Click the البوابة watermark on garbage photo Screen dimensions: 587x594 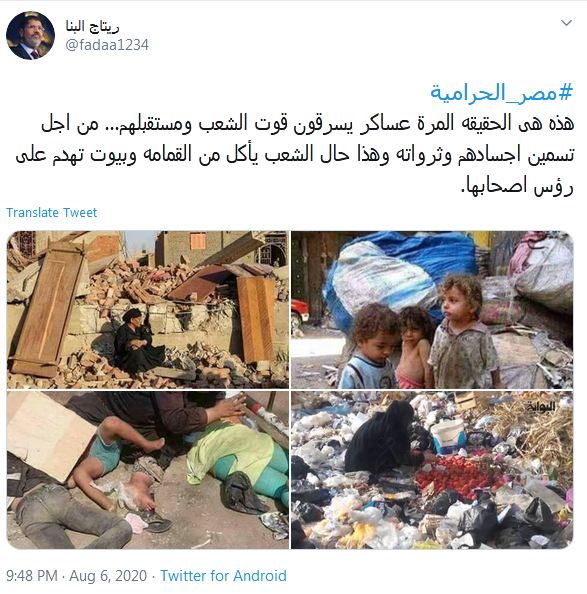tap(541, 406)
